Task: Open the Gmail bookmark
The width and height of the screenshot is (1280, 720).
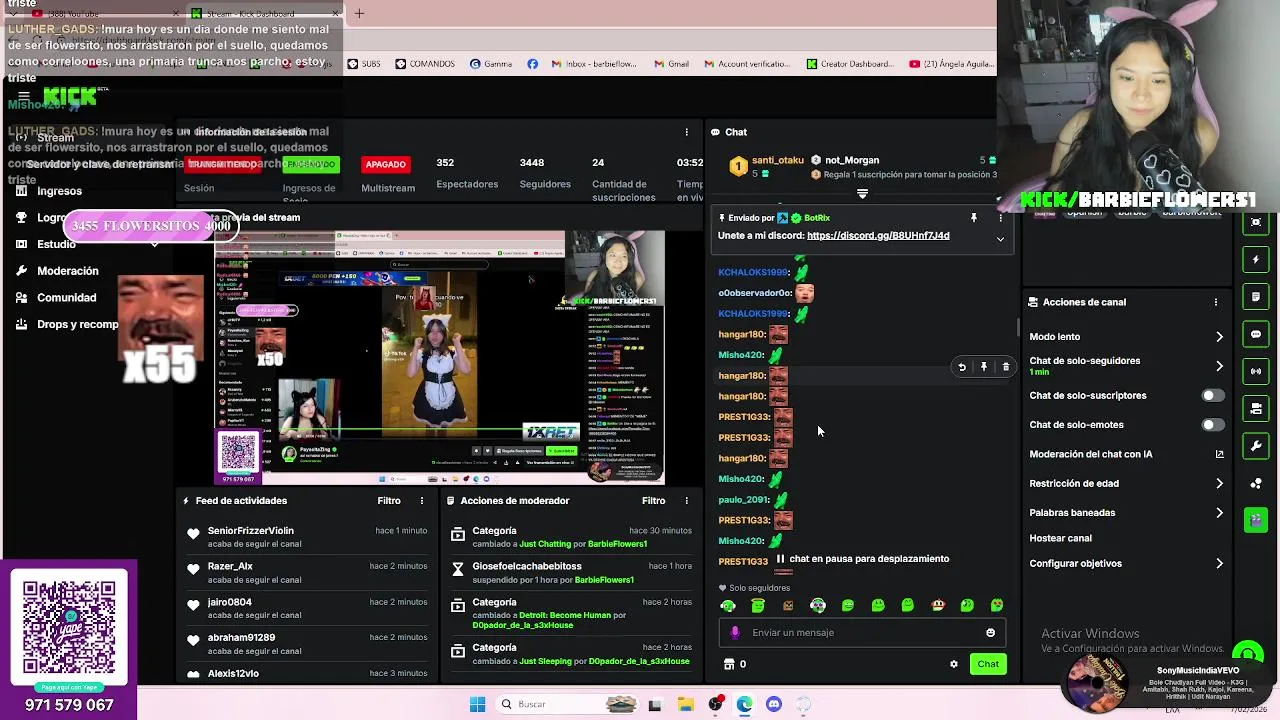Action: [672, 64]
